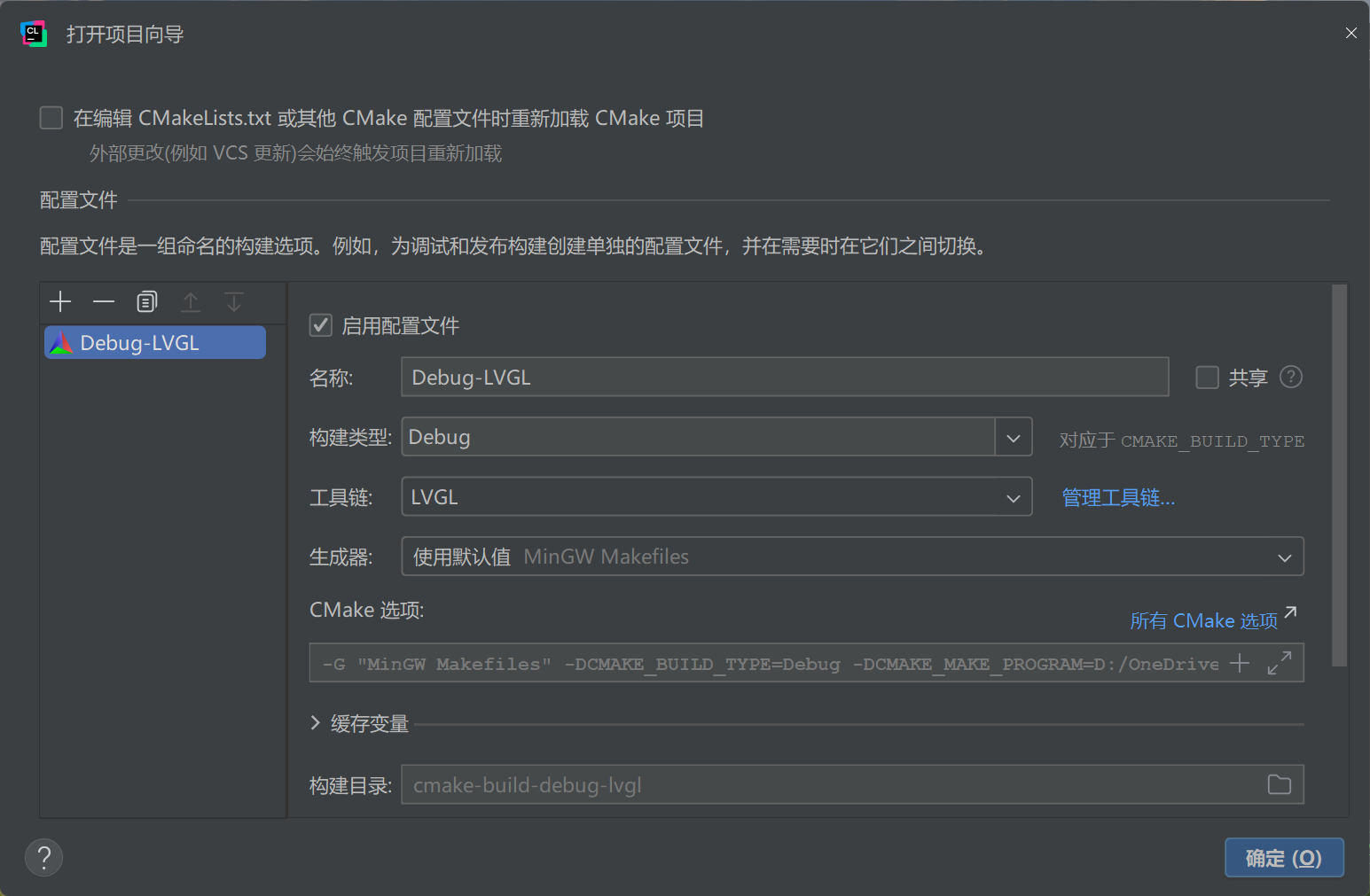
Task: Move profile down arrow
Action: point(234,302)
